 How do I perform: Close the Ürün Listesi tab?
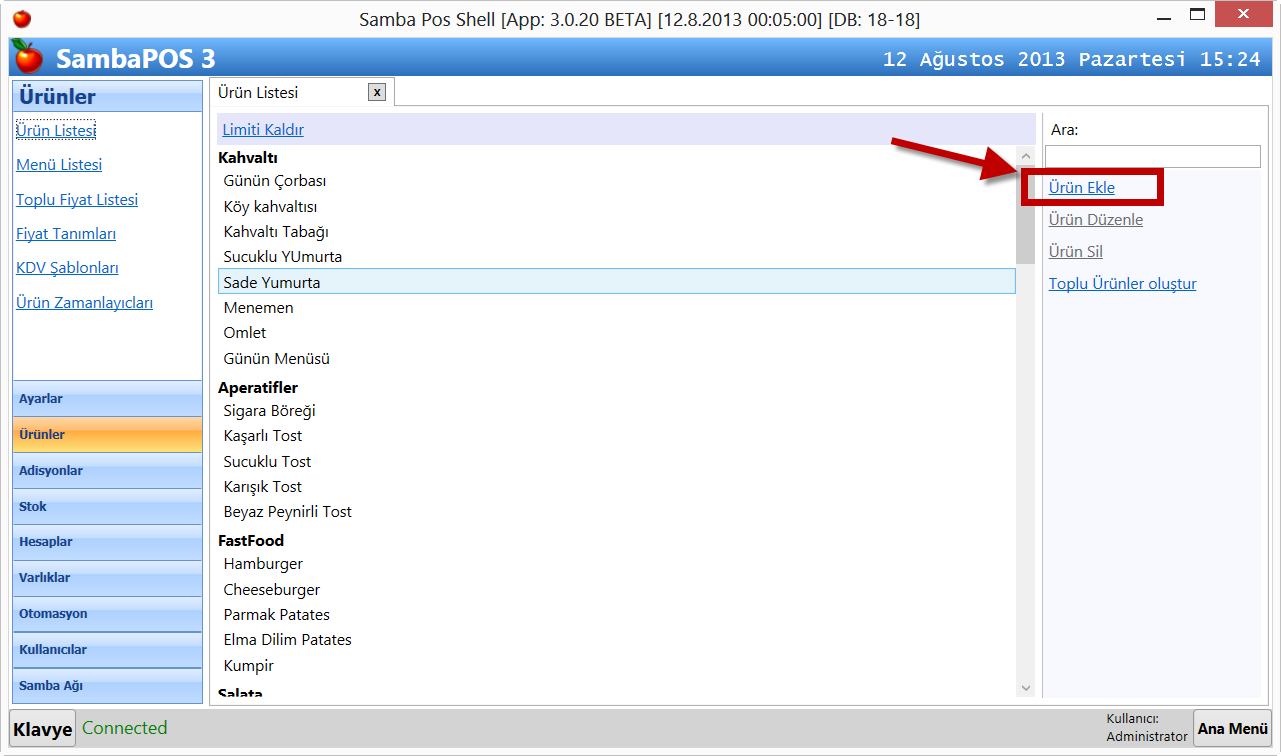point(376,92)
